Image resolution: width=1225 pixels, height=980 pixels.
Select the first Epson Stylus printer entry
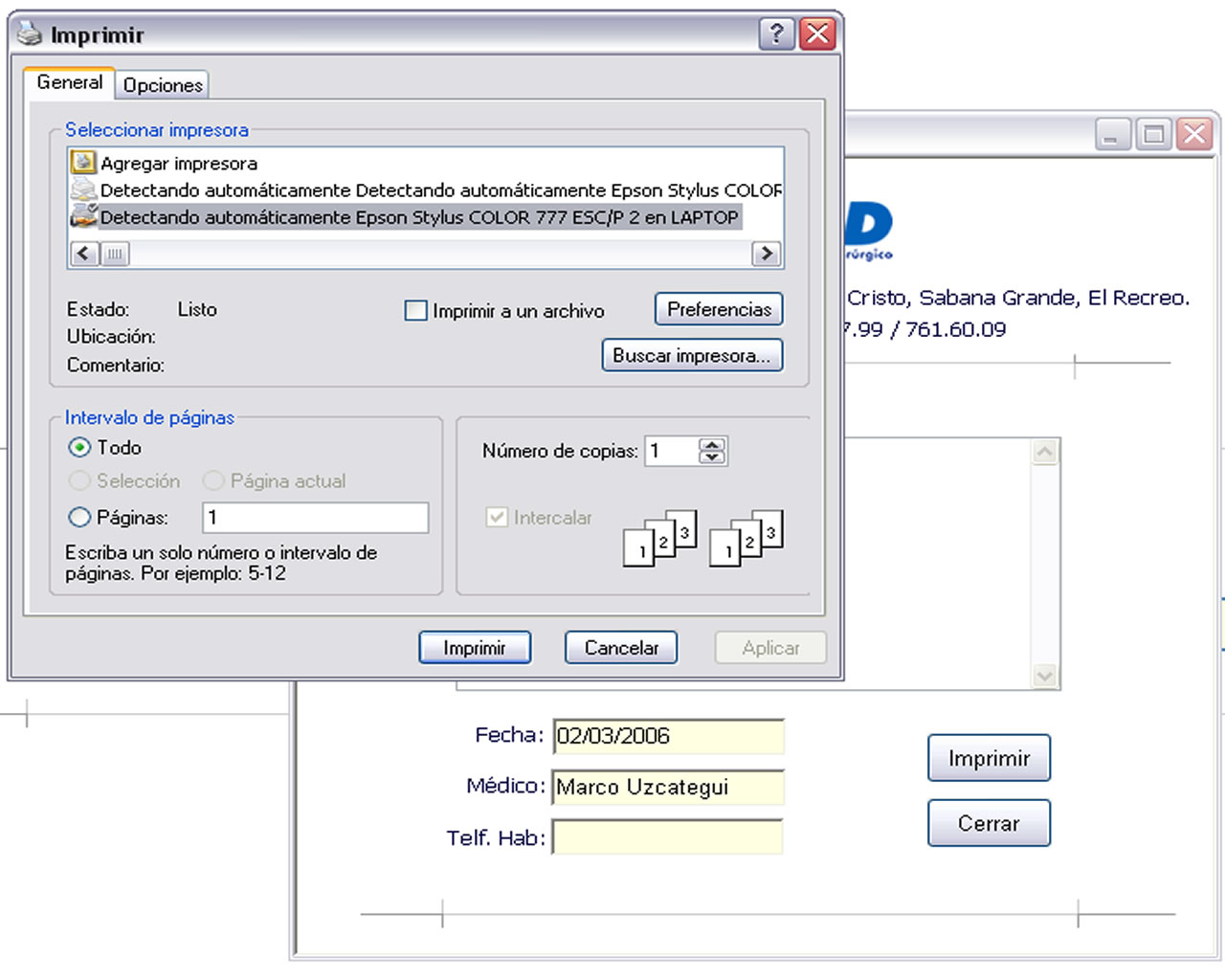(439, 190)
